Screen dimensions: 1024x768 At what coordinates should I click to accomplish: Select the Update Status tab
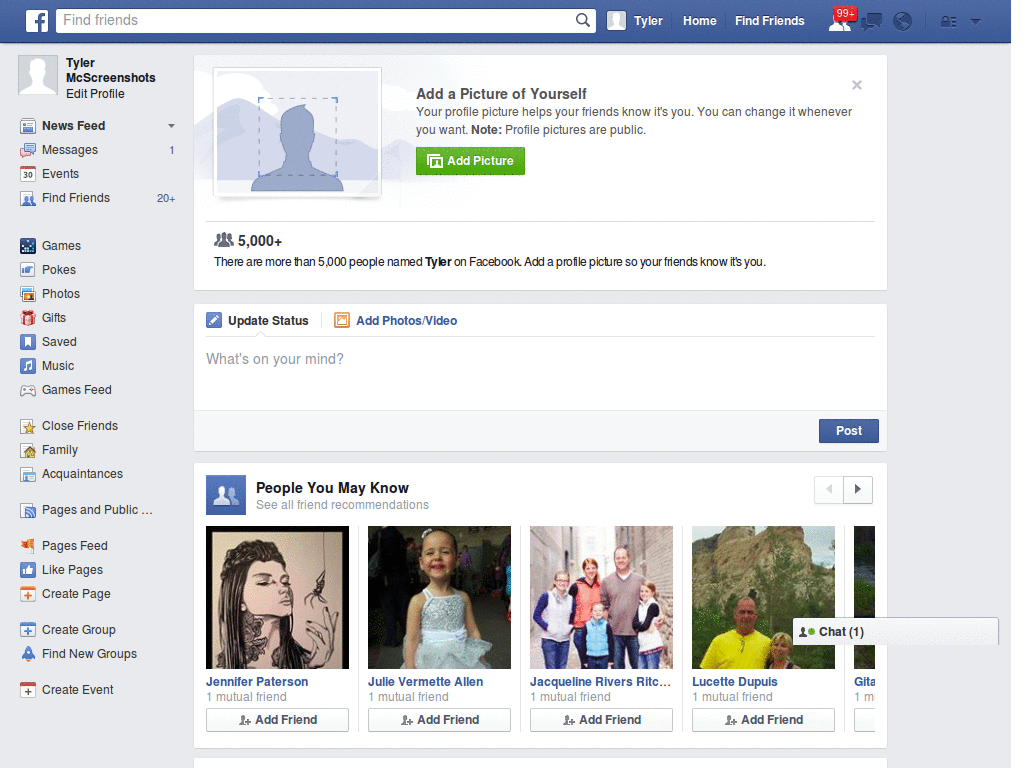[x=257, y=321]
